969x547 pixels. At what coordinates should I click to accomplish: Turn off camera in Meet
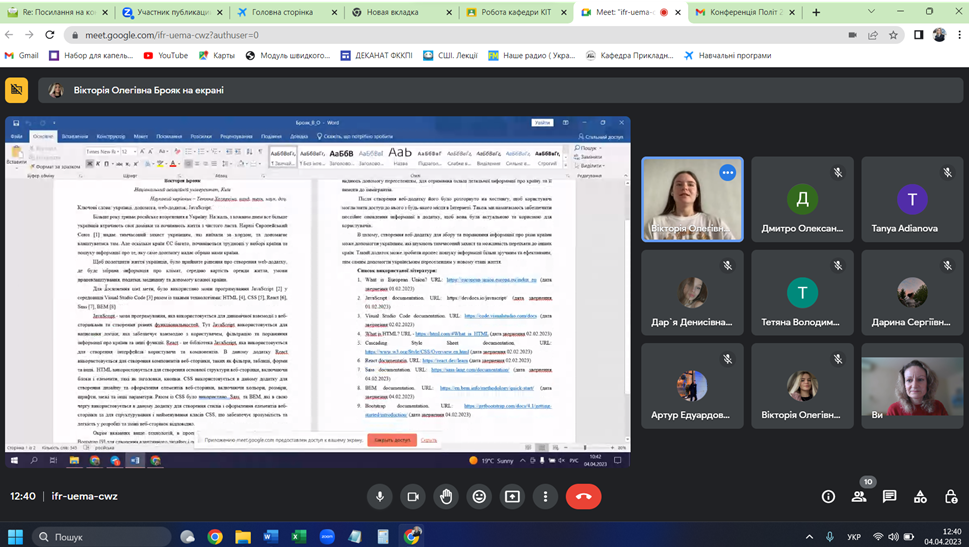click(413, 496)
